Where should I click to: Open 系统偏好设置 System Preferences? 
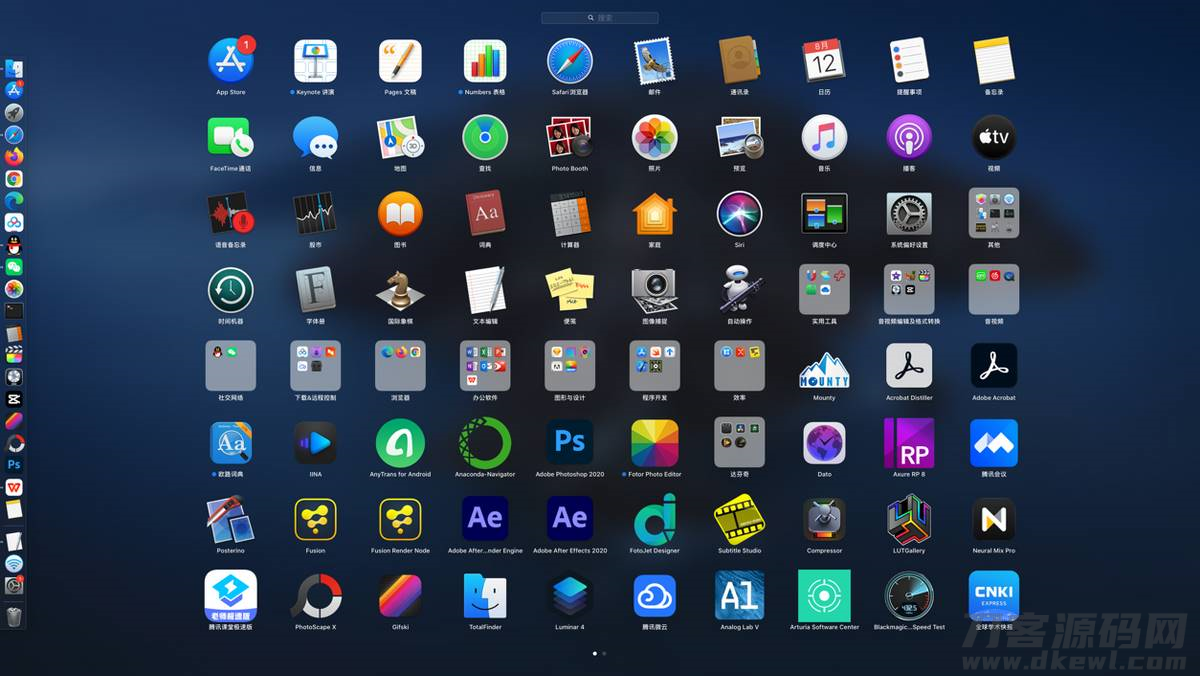(x=909, y=214)
